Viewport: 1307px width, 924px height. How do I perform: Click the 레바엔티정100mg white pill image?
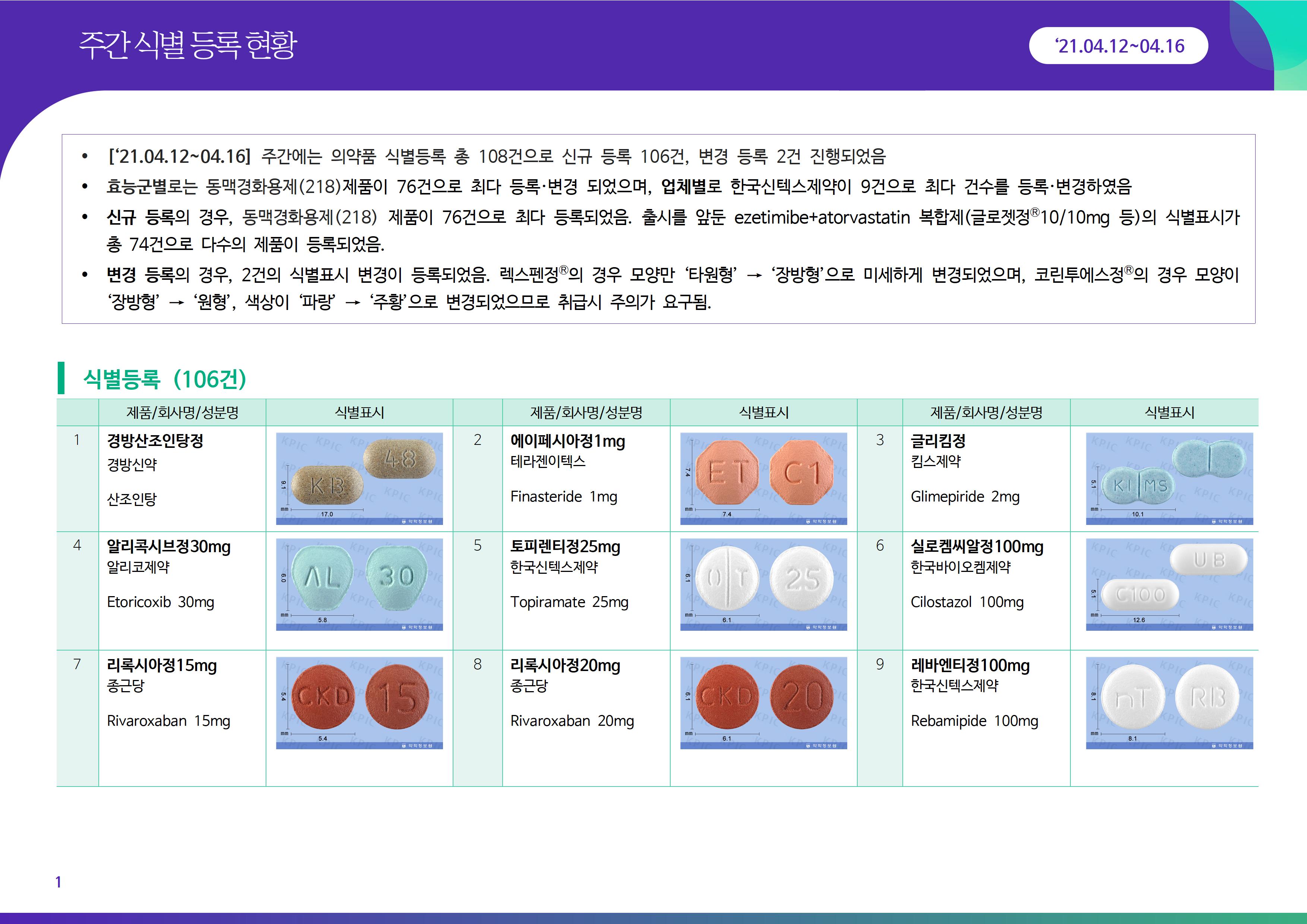pos(1169,703)
